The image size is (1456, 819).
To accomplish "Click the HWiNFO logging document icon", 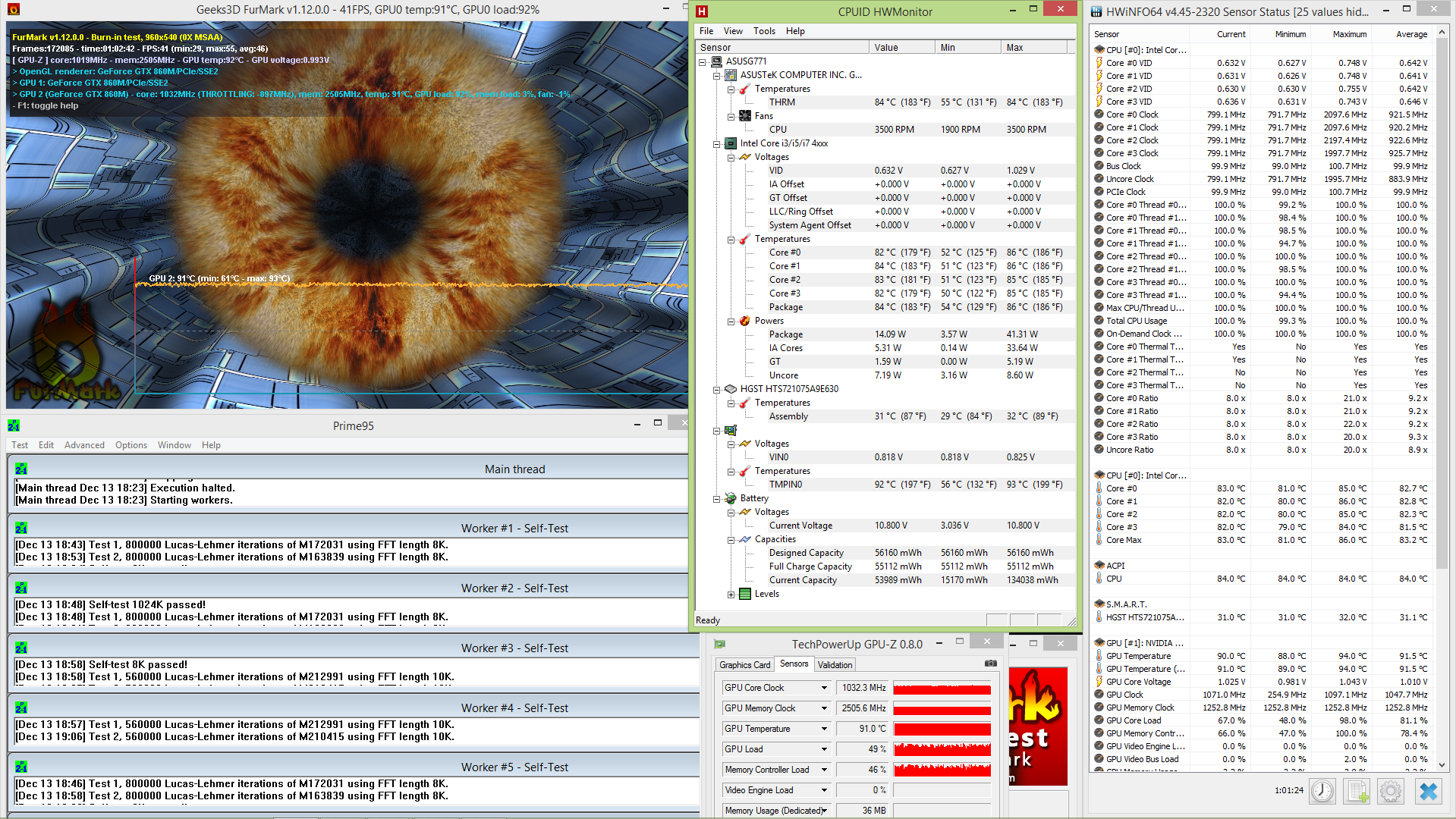I will (1357, 792).
